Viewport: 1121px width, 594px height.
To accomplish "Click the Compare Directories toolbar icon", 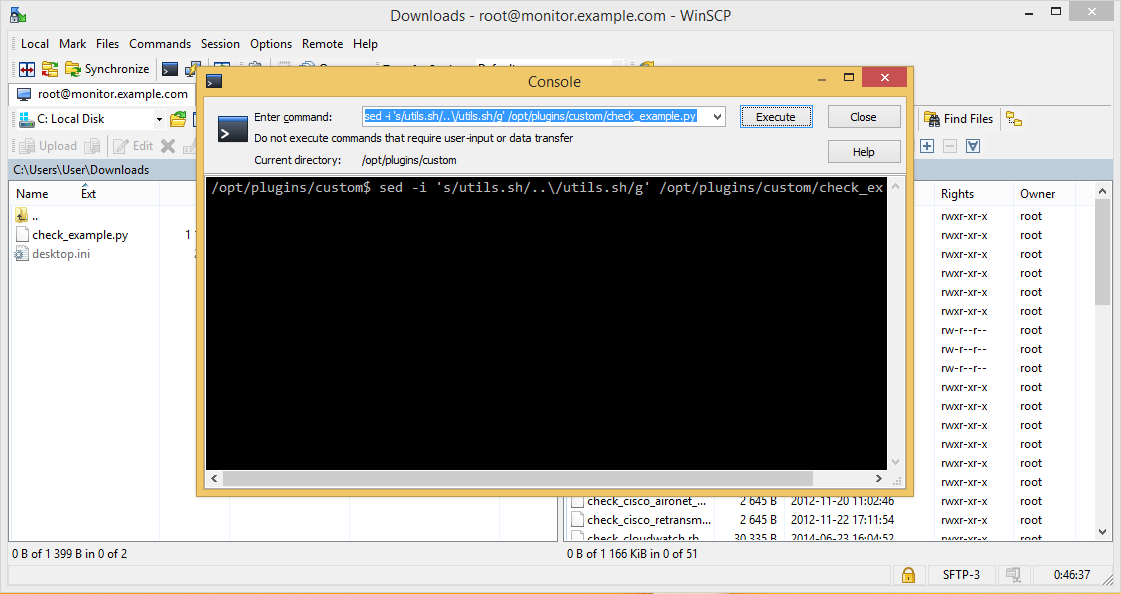I will point(27,69).
